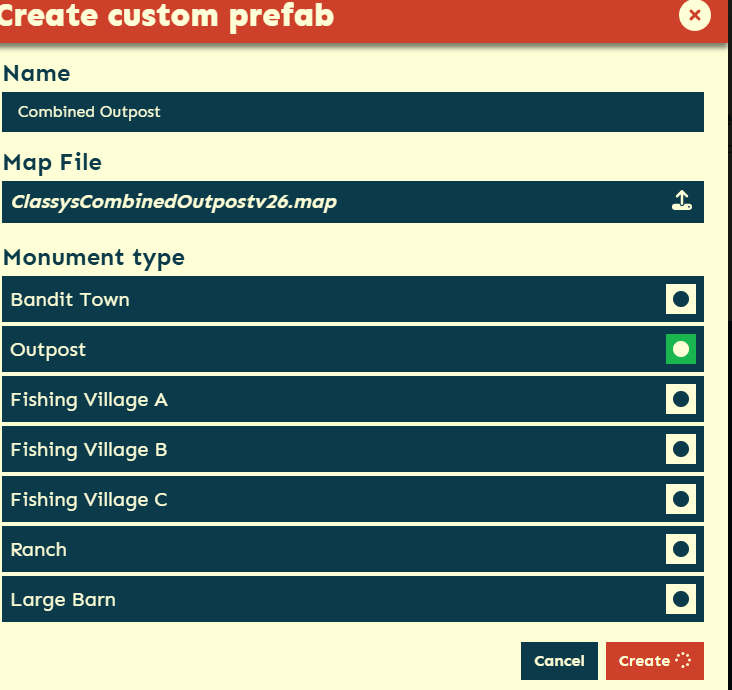Click the Fishing Village A label text
The width and height of the screenshot is (732, 690).
[89, 400]
